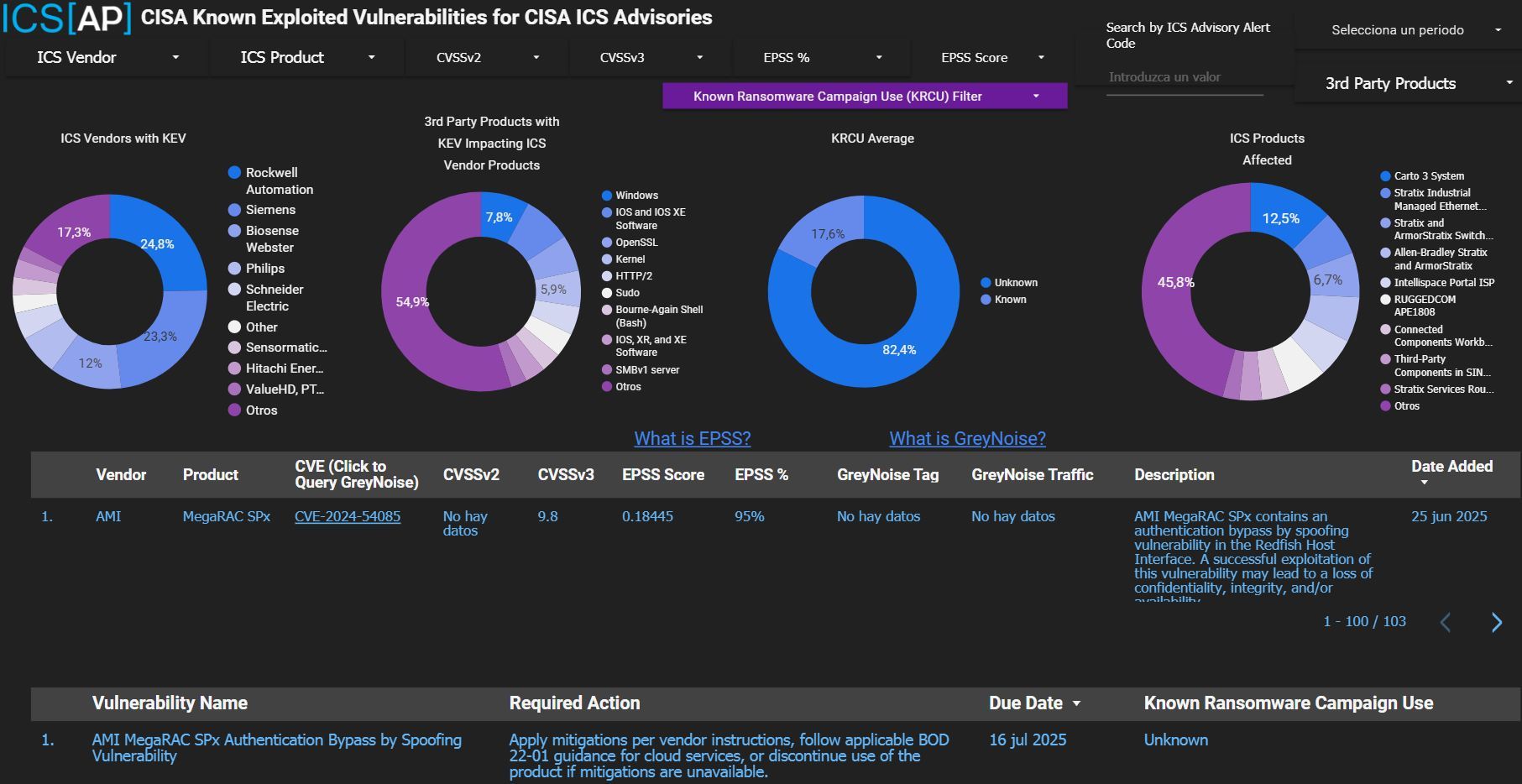Click the Known Ransomware Campaign Use header
Viewport: 1522px width, 784px height.
pyautogui.click(x=1289, y=703)
